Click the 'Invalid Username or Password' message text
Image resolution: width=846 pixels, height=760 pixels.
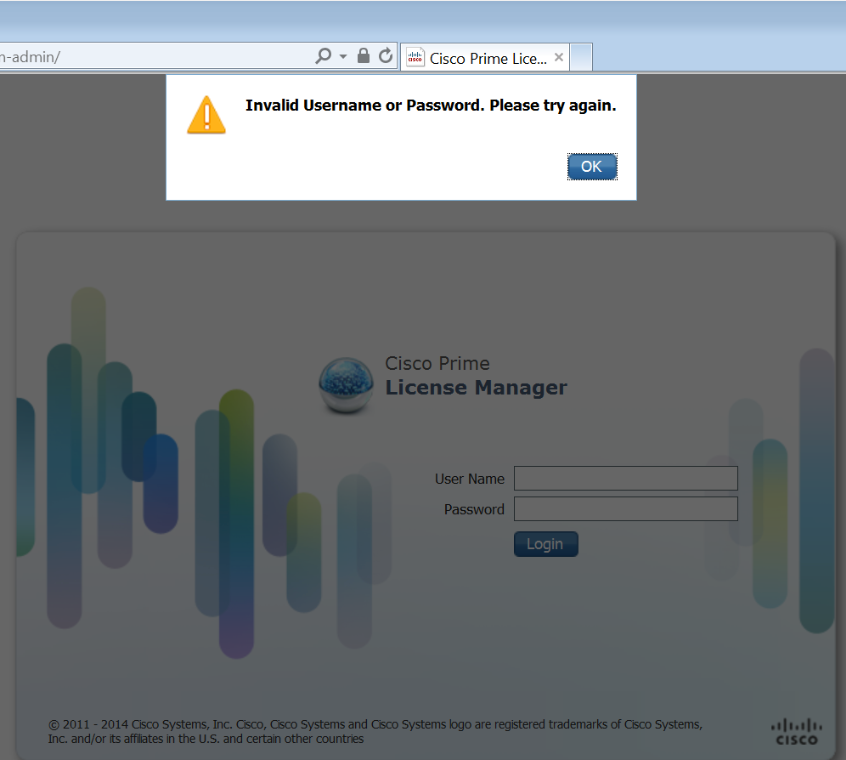(431, 105)
